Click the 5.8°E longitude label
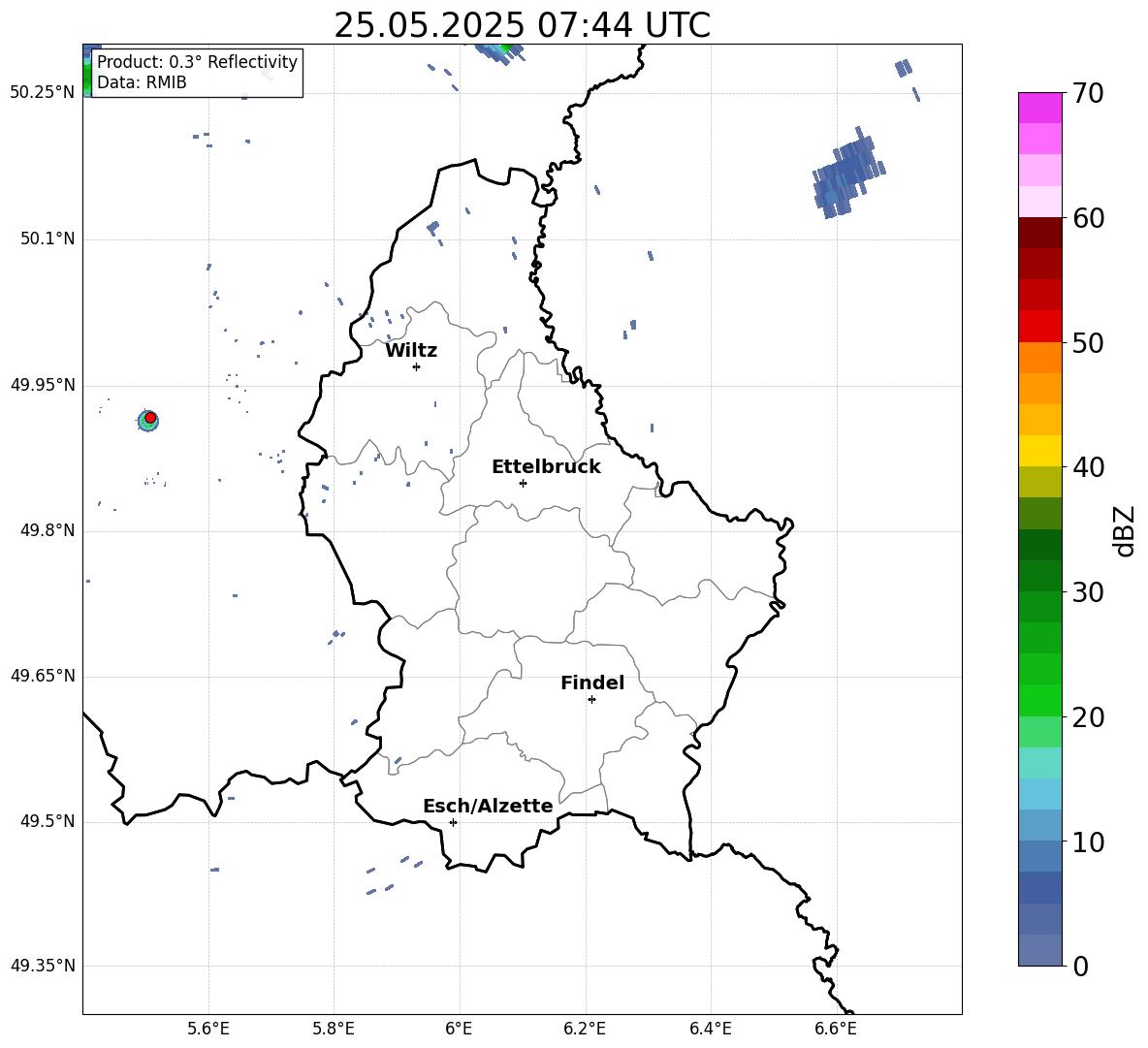The image size is (1148, 1048). [334, 1029]
